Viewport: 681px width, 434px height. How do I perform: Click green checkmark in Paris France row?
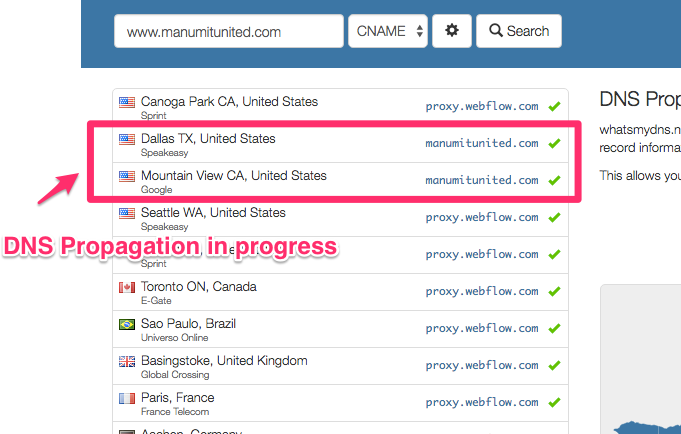coord(554,402)
